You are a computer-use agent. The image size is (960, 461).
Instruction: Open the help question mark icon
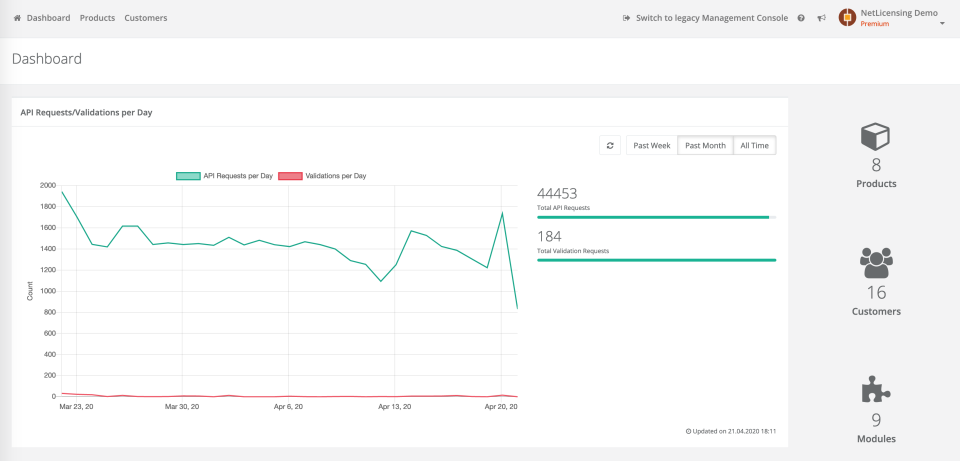tap(801, 18)
